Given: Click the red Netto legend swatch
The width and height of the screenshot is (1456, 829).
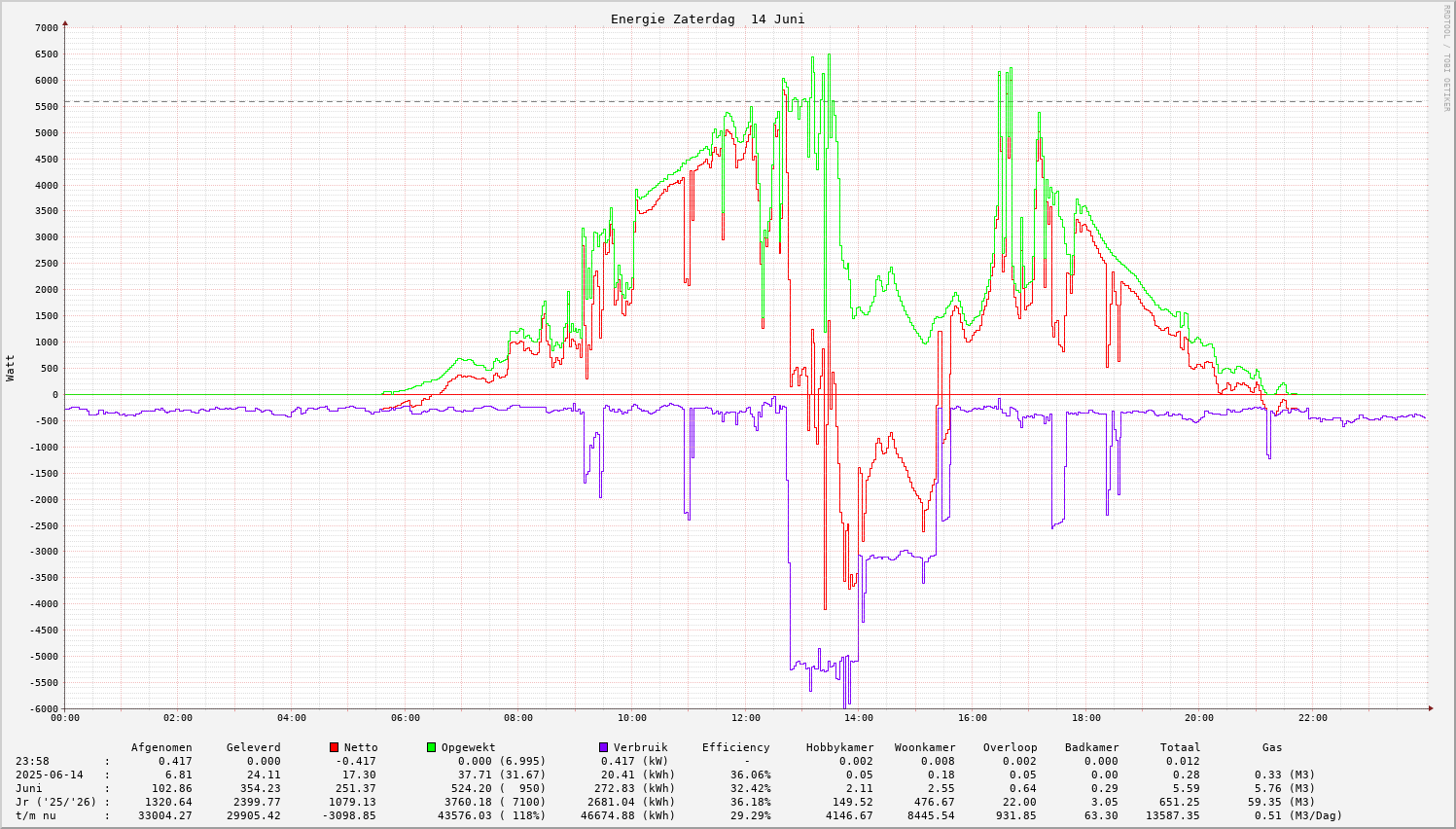Looking at the screenshot, I should (334, 747).
